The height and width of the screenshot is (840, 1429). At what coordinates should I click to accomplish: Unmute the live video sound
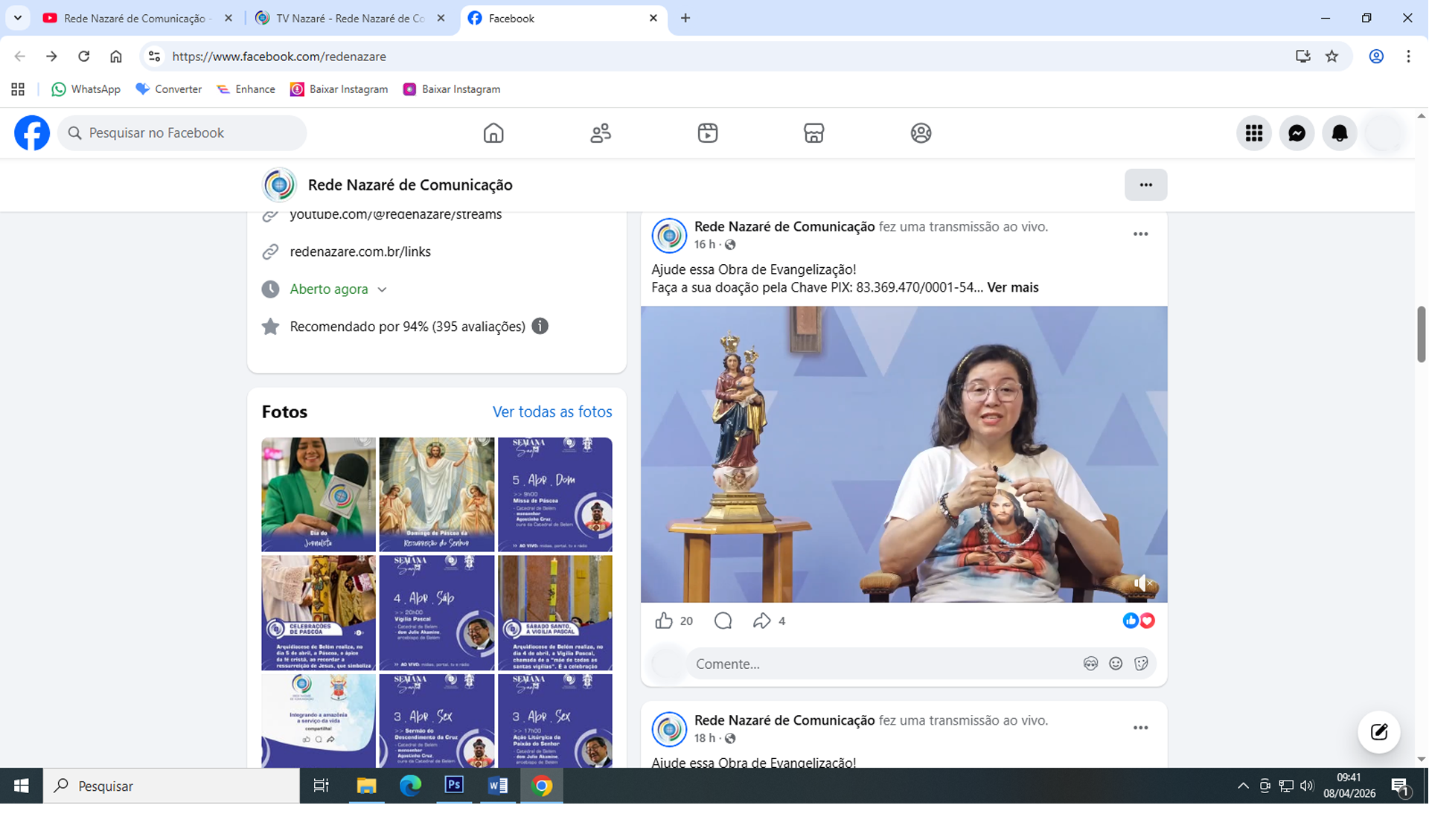(x=1142, y=583)
